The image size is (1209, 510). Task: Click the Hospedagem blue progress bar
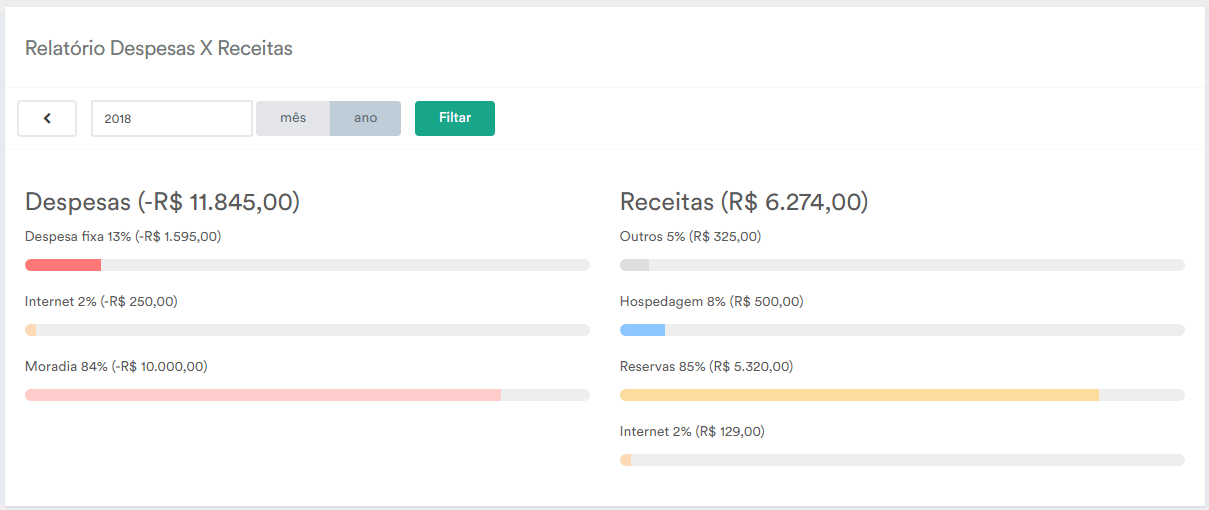tap(902, 330)
